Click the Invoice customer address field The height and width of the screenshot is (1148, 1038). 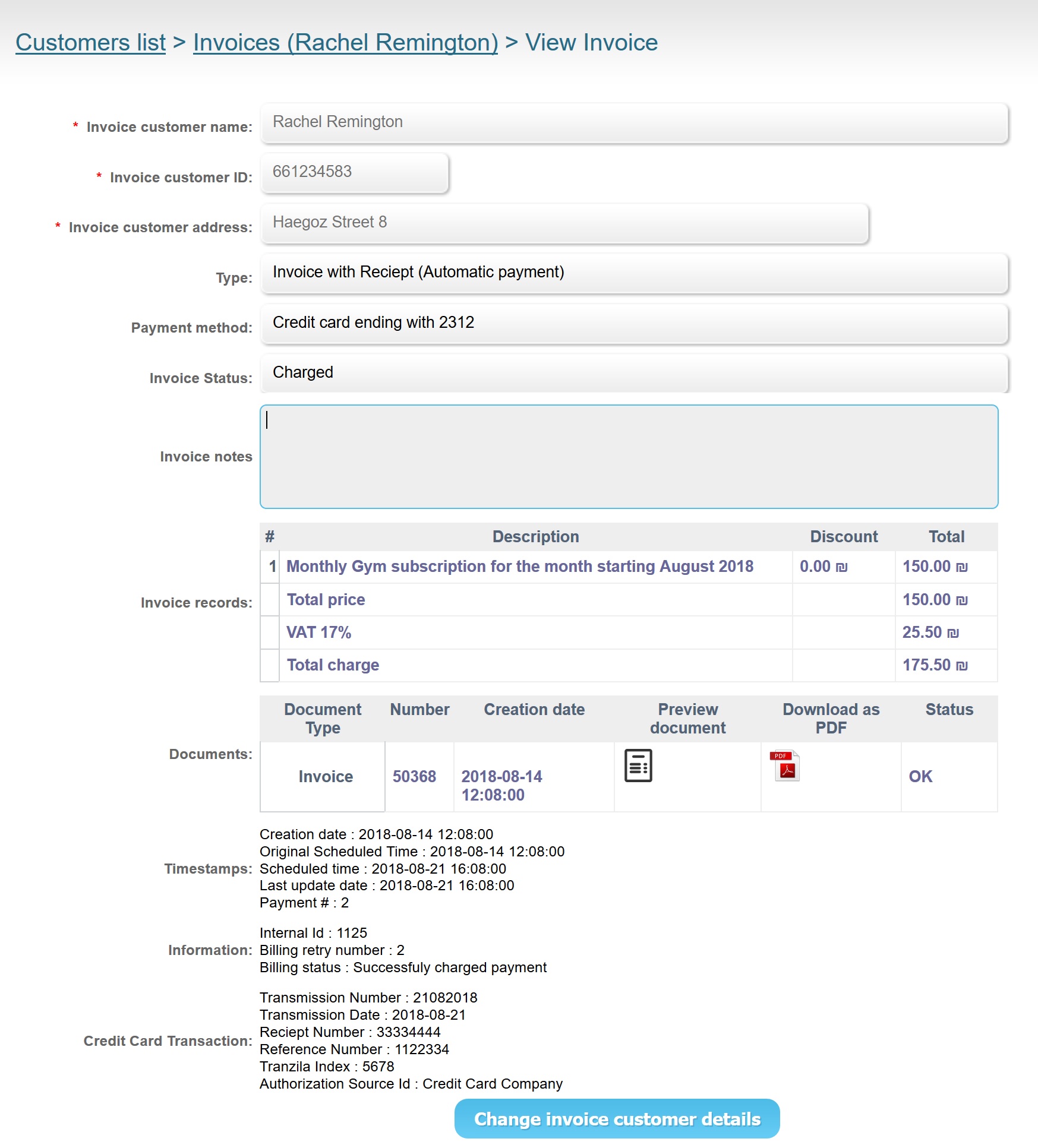tap(564, 223)
